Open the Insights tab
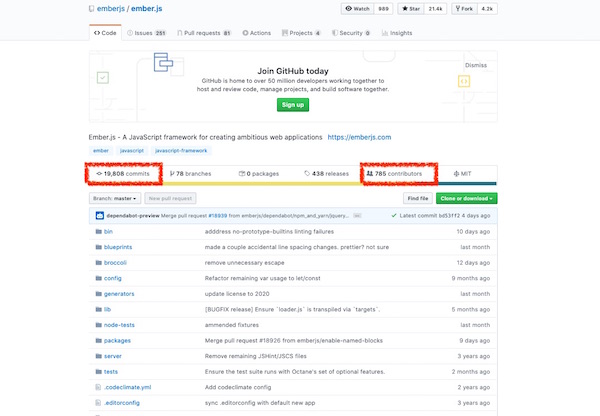Viewport: 600px width, 416px height. (397, 33)
